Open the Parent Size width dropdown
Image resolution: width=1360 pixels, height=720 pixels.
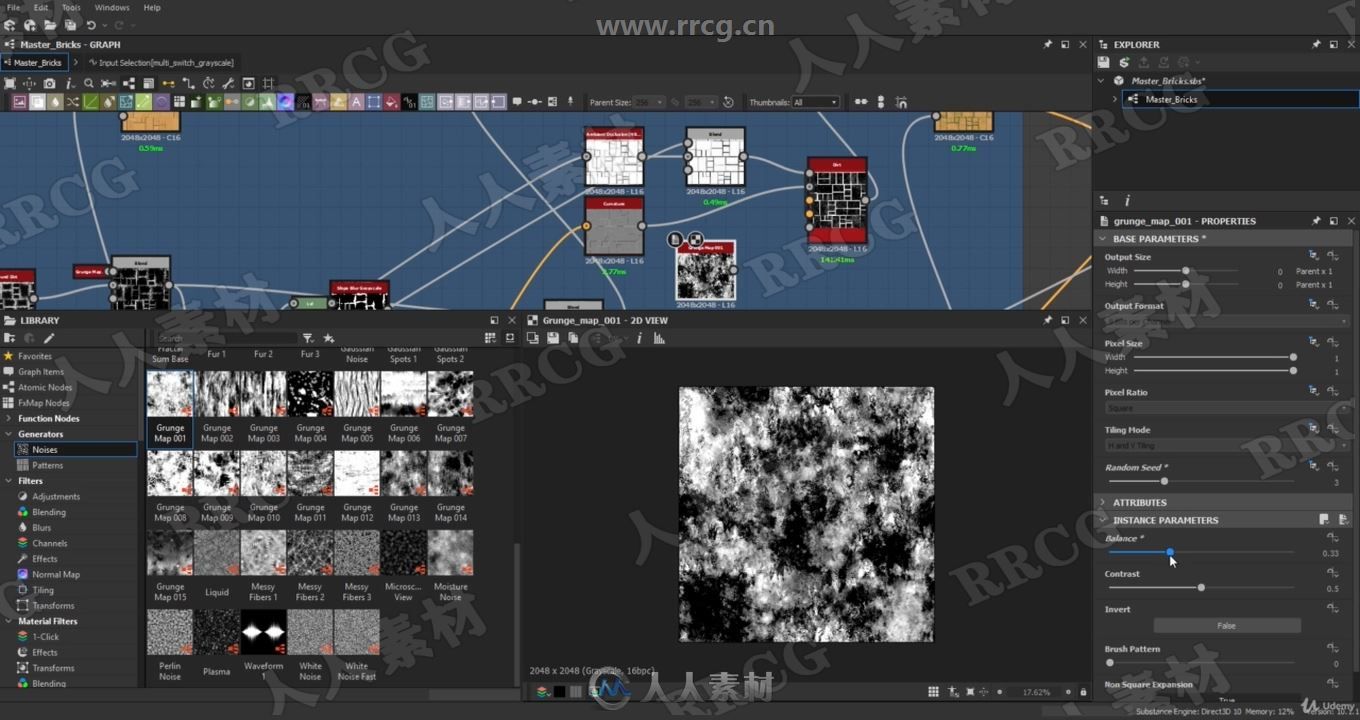click(x=649, y=102)
